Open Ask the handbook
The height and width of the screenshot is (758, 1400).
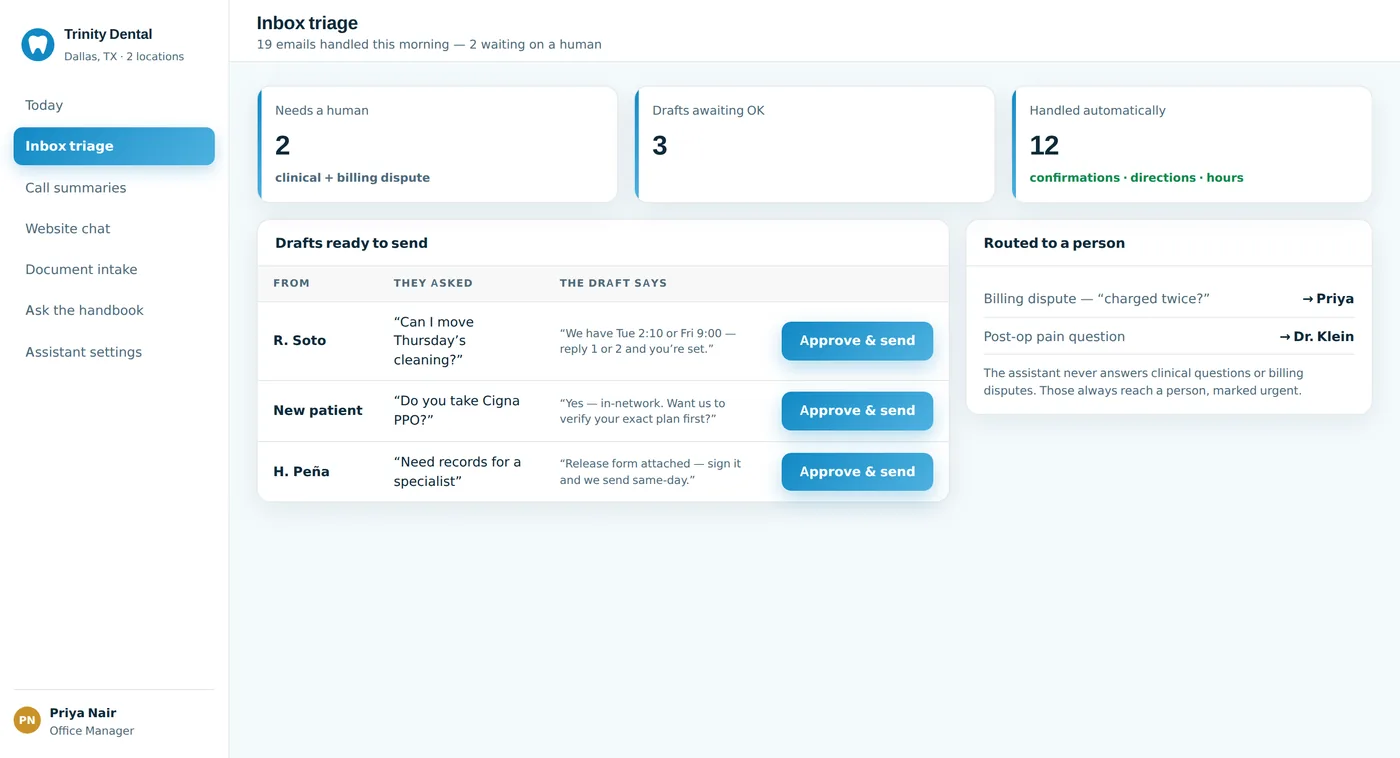pos(114,311)
